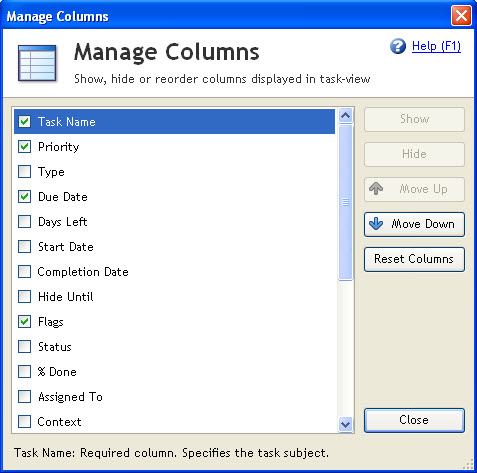Select the Hide Until entry

pyautogui.click(x=174, y=297)
